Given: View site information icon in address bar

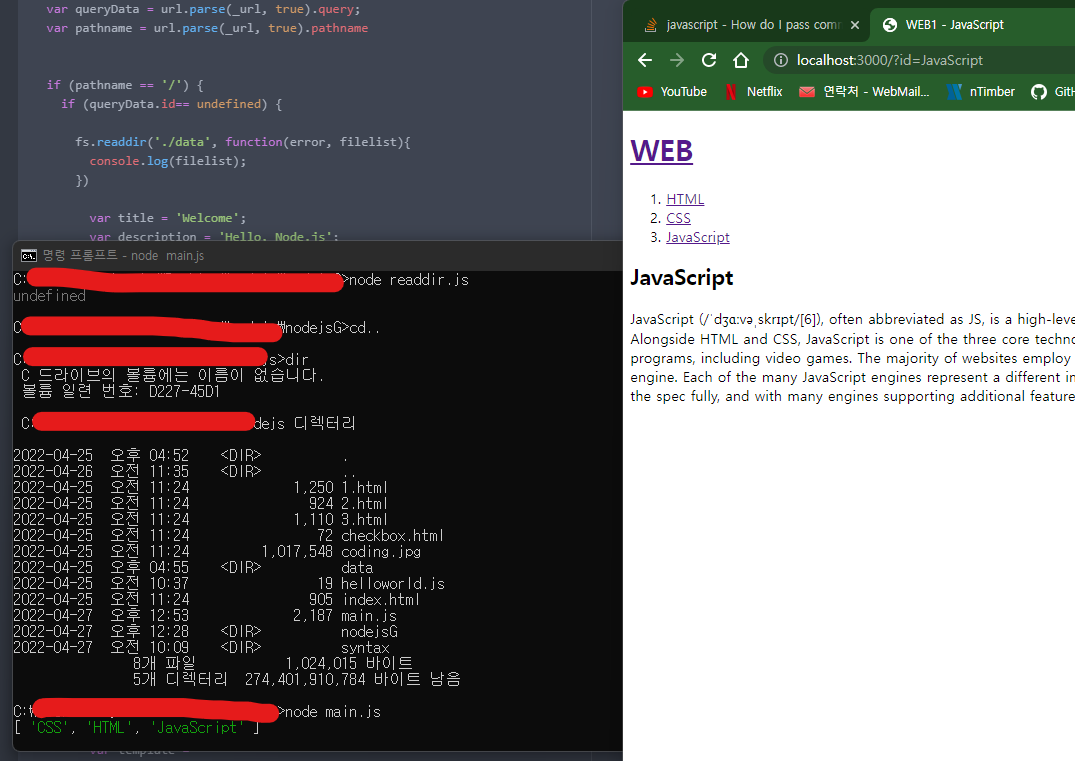Looking at the screenshot, I should click(781, 60).
